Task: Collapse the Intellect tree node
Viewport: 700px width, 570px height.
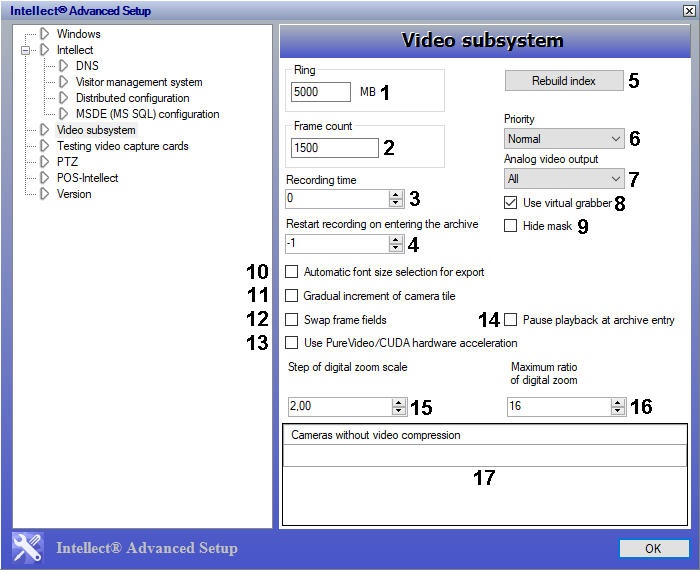Action: tap(26, 50)
